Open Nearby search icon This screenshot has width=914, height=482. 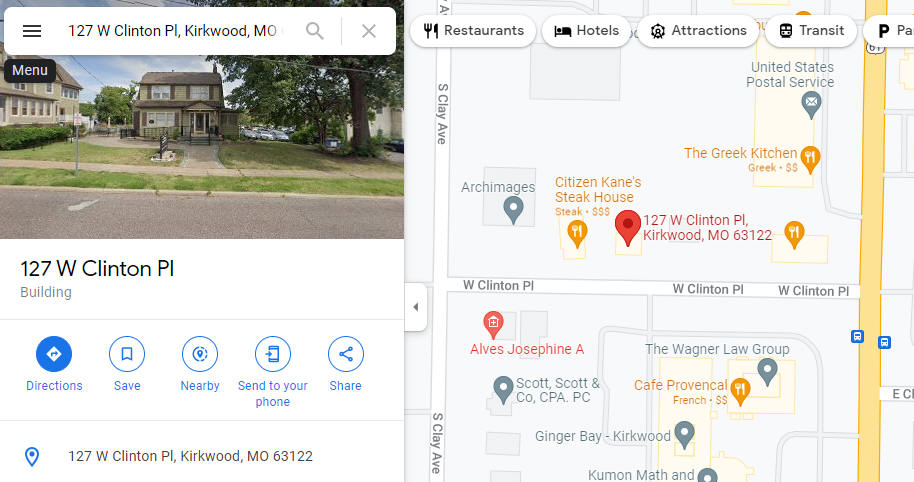(200, 354)
